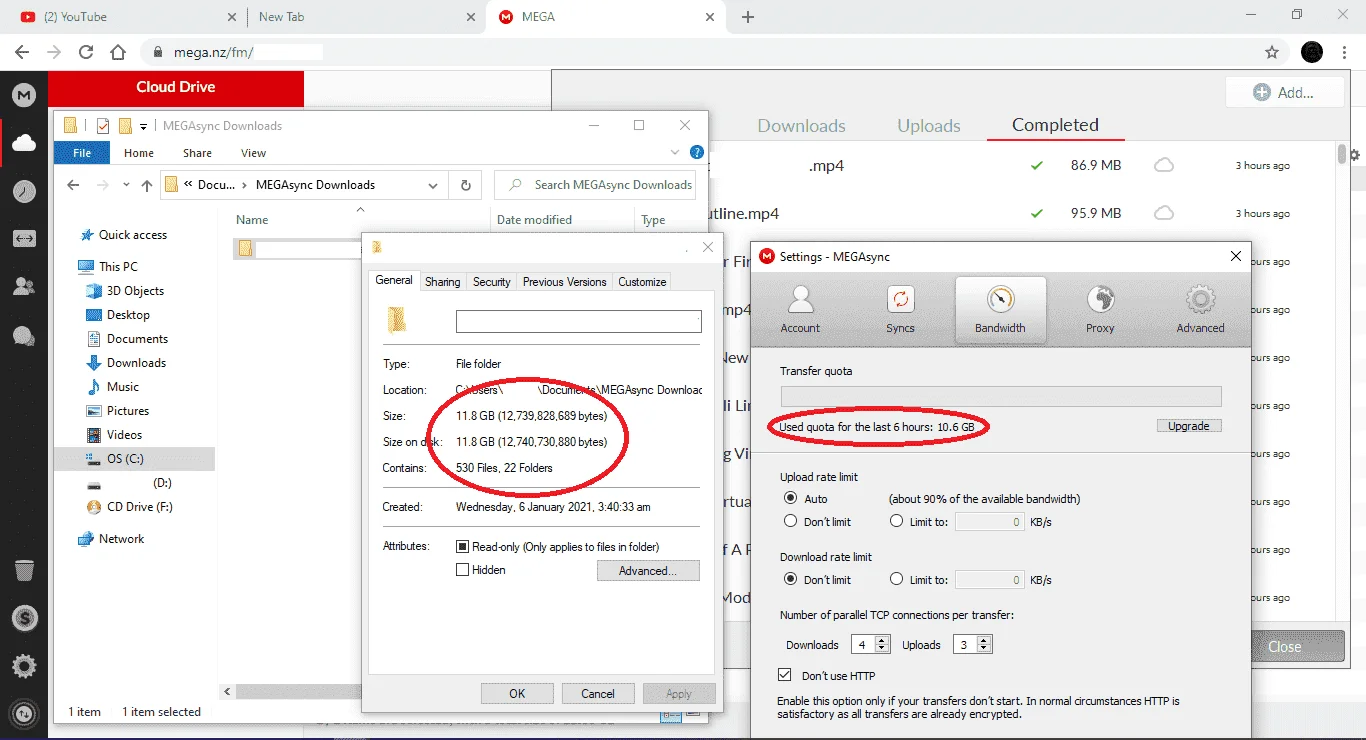This screenshot has width=1366, height=740.
Task: Expand the File Explorer address bar dropdown
Action: point(433,185)
